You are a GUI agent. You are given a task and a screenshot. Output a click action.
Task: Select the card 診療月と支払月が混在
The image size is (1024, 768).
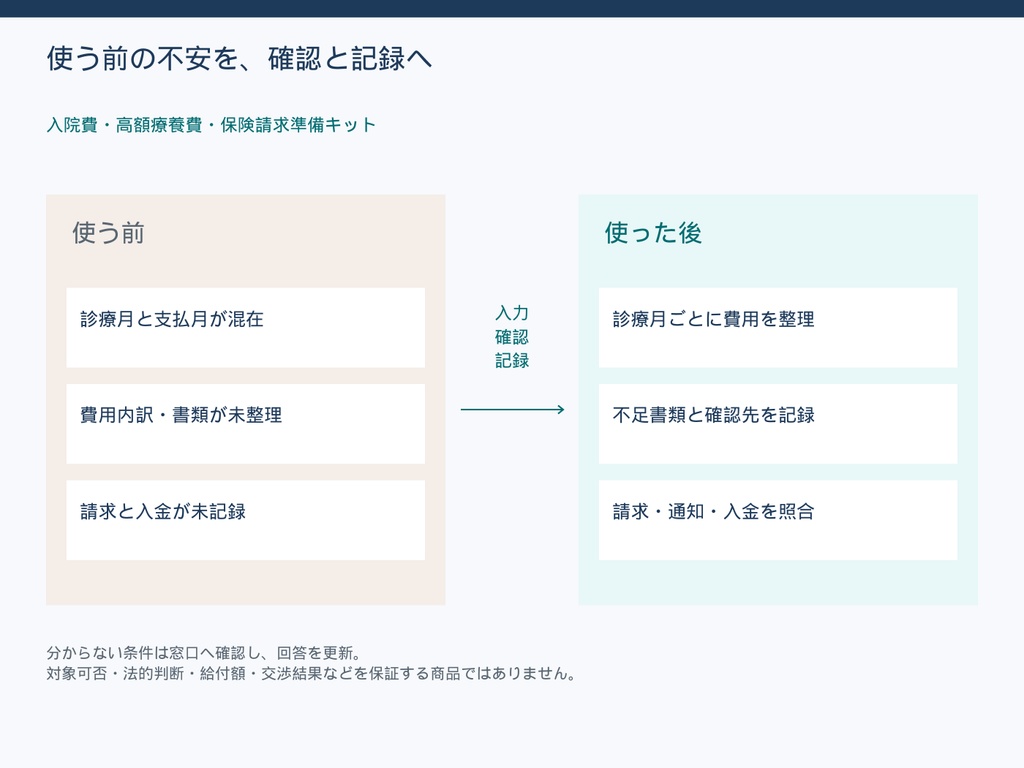coord(246,328)
